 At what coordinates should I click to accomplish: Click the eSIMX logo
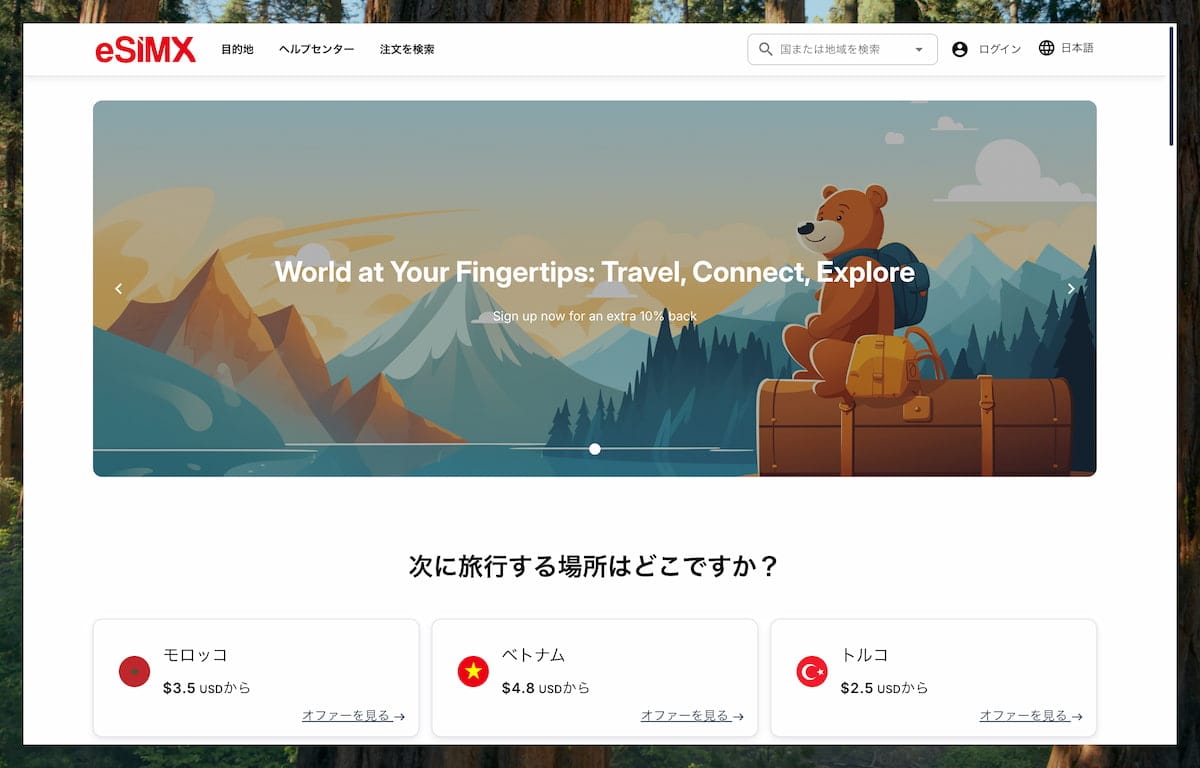click(146, 50)
